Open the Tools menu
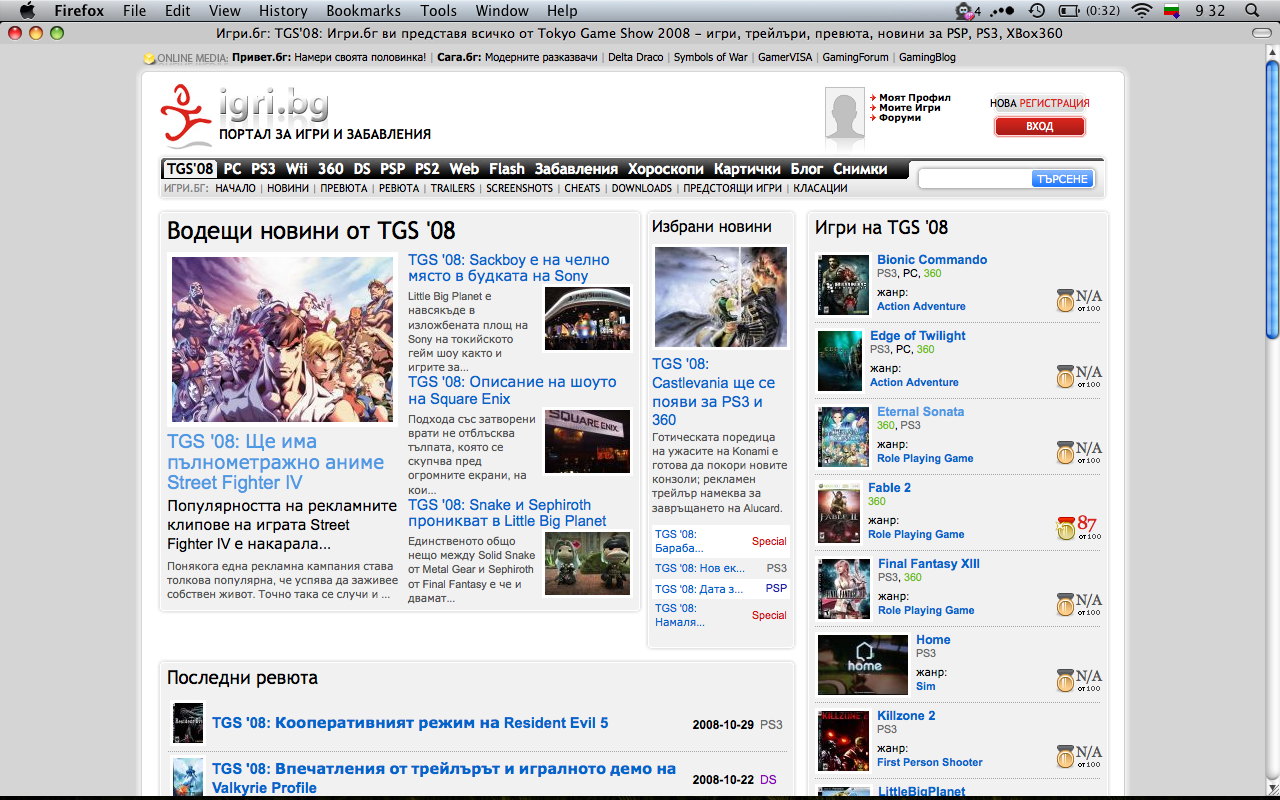 pyautogui.click(x=438, y=11)
